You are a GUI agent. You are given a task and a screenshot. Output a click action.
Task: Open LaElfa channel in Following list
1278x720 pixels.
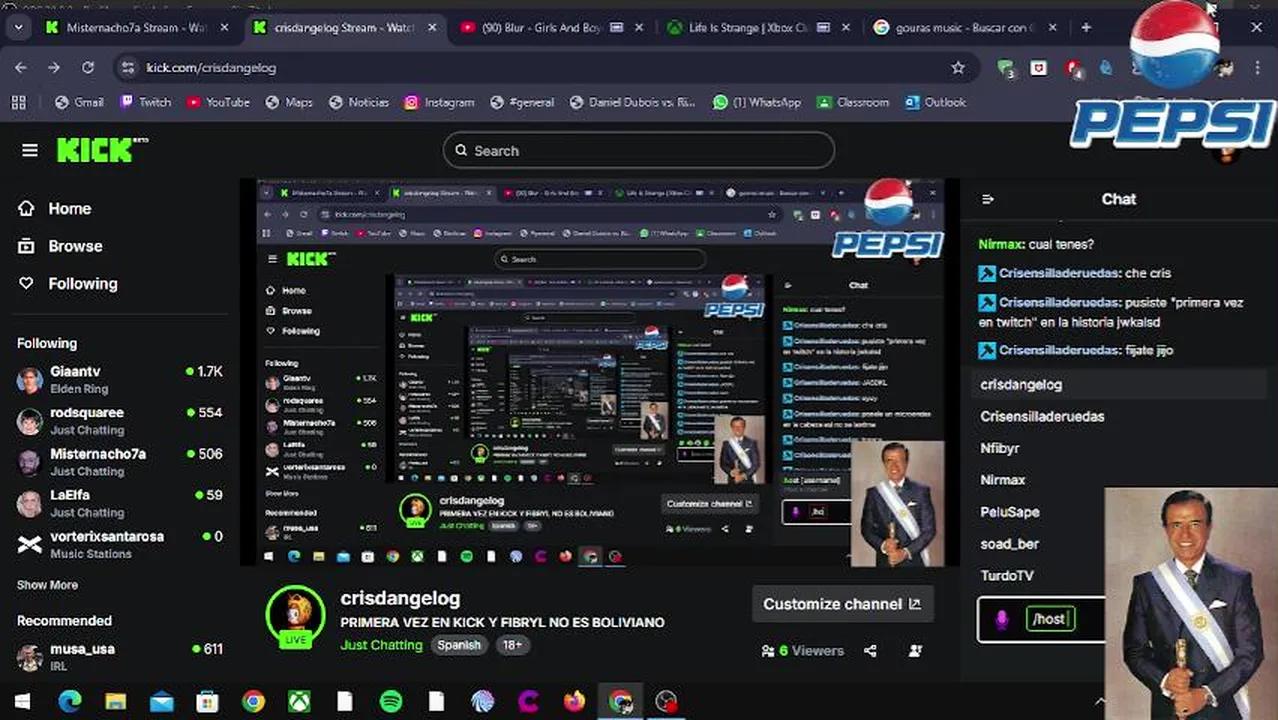[120, 502]
